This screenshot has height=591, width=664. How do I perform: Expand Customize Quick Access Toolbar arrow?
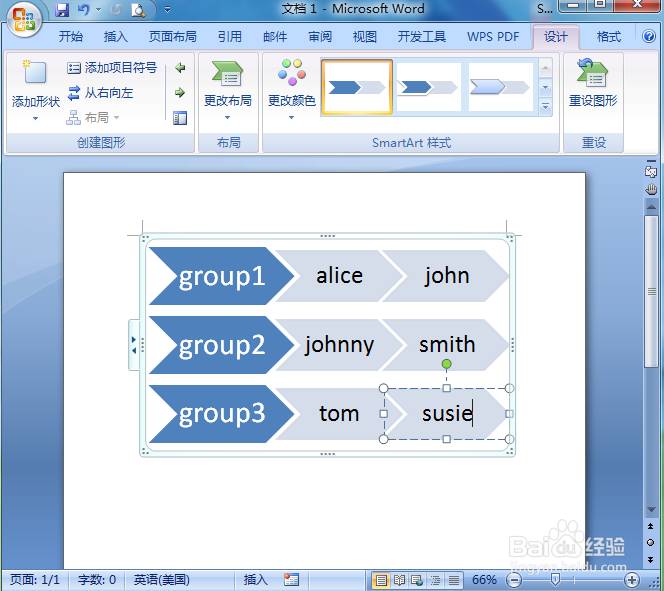pos(168,9)
